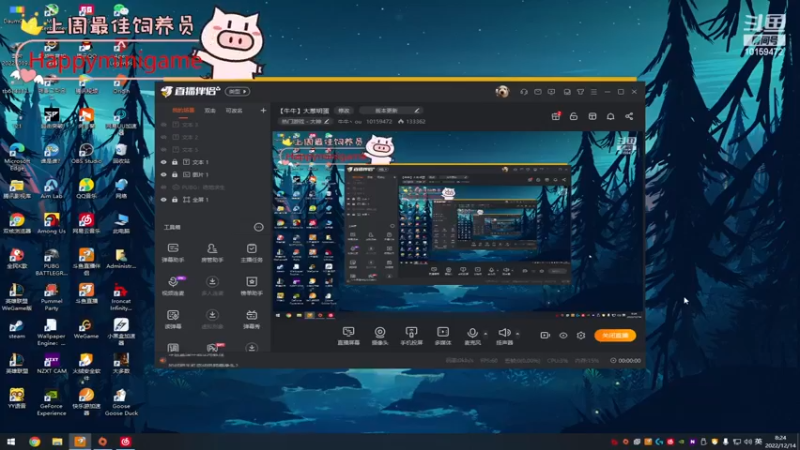This screenshot has height=450, width=800.
Task: Add a new scene with plus icon
Action: 263,110
